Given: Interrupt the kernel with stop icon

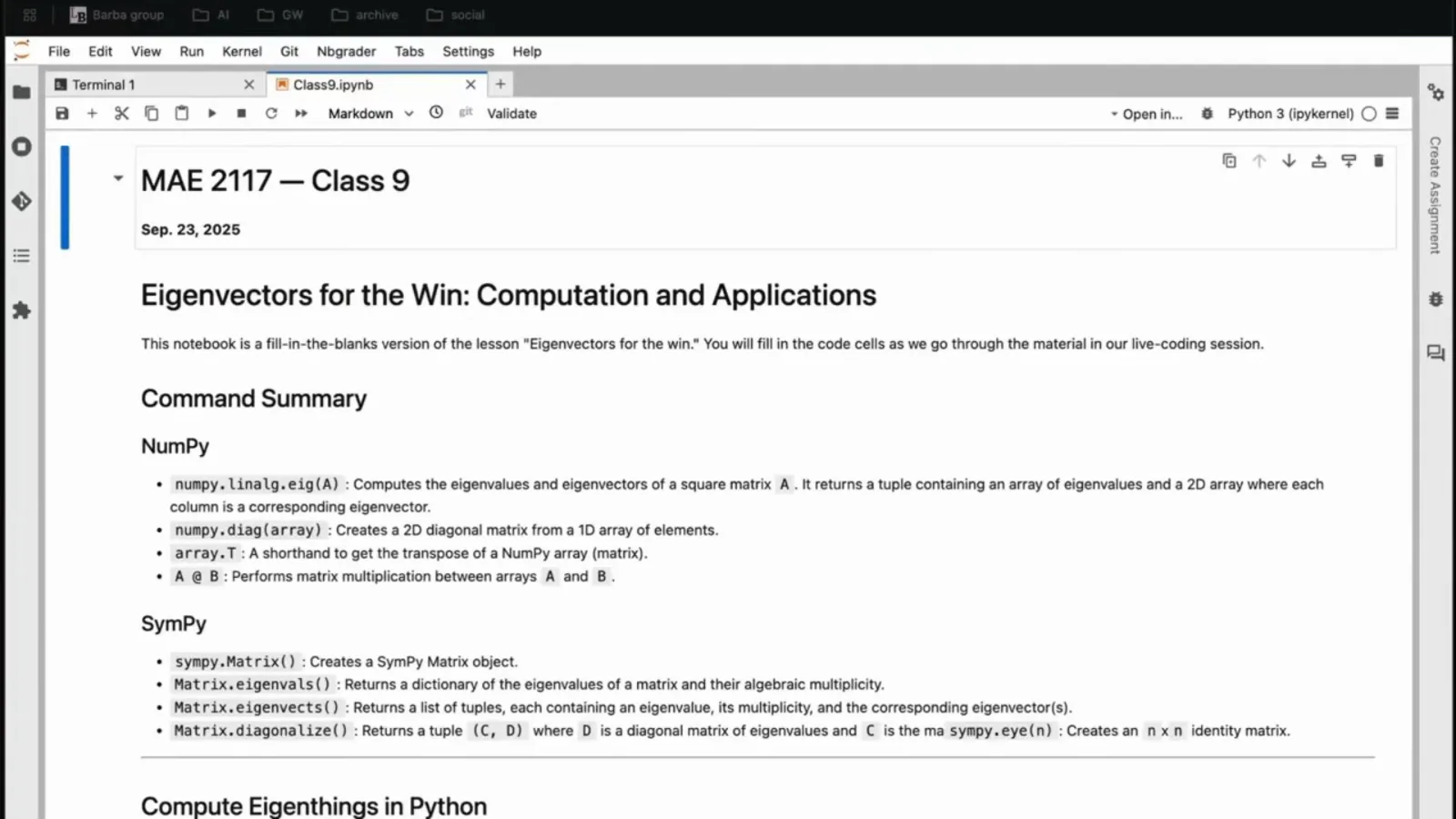Looking at the screenshot, I should point(241,114).
